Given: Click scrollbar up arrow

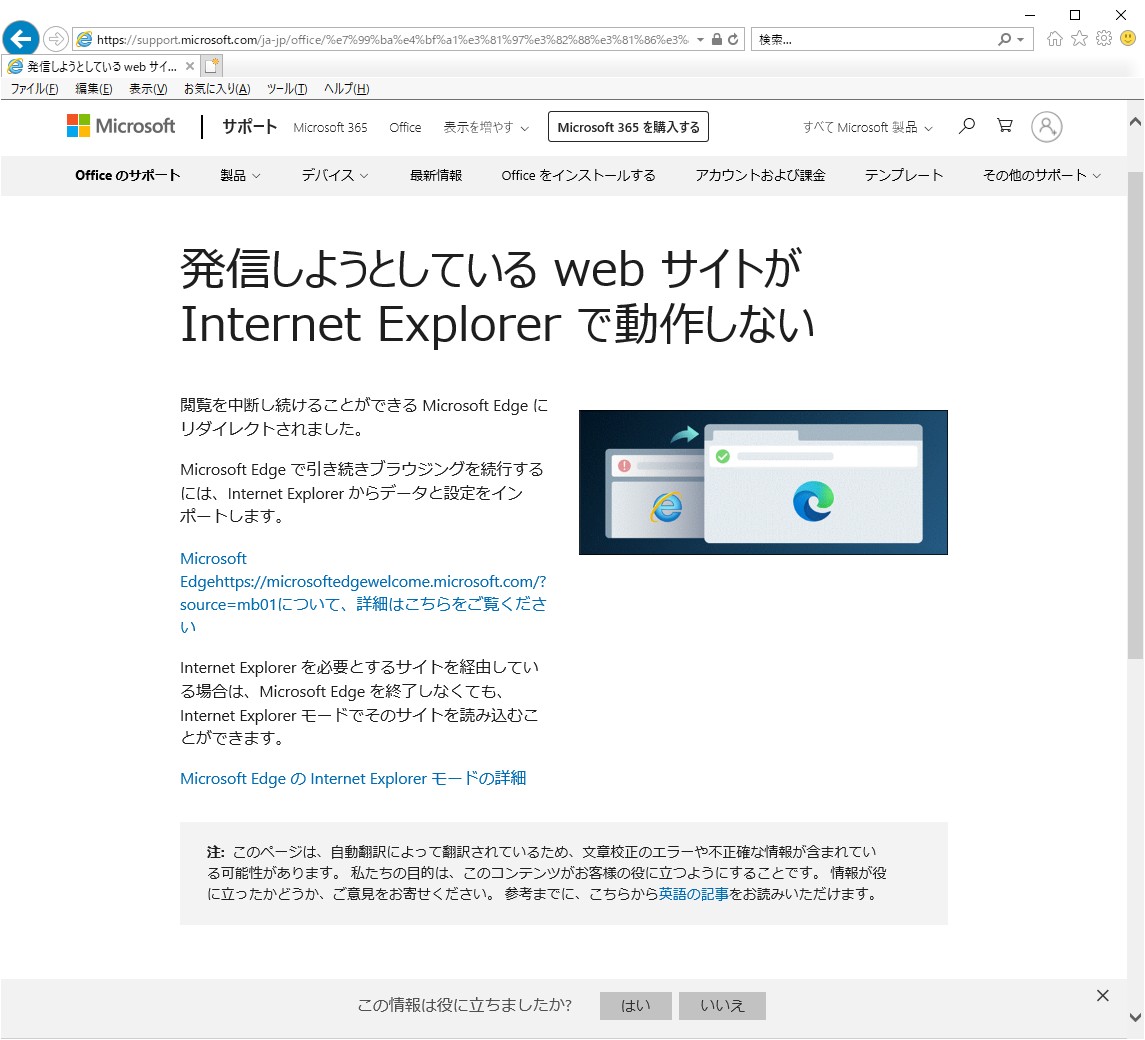Looking at the screenshot, I should click(x=1136, y=122).
